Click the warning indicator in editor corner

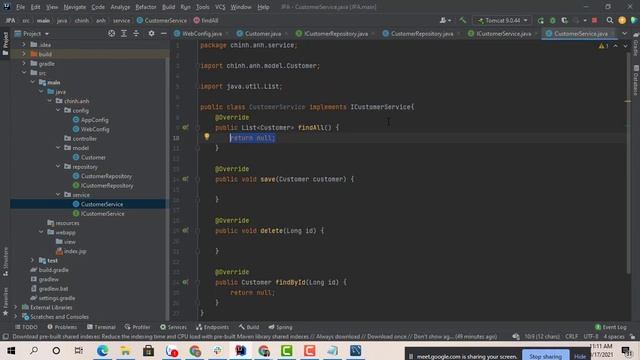pyautogui.click(x=603, y=46)
